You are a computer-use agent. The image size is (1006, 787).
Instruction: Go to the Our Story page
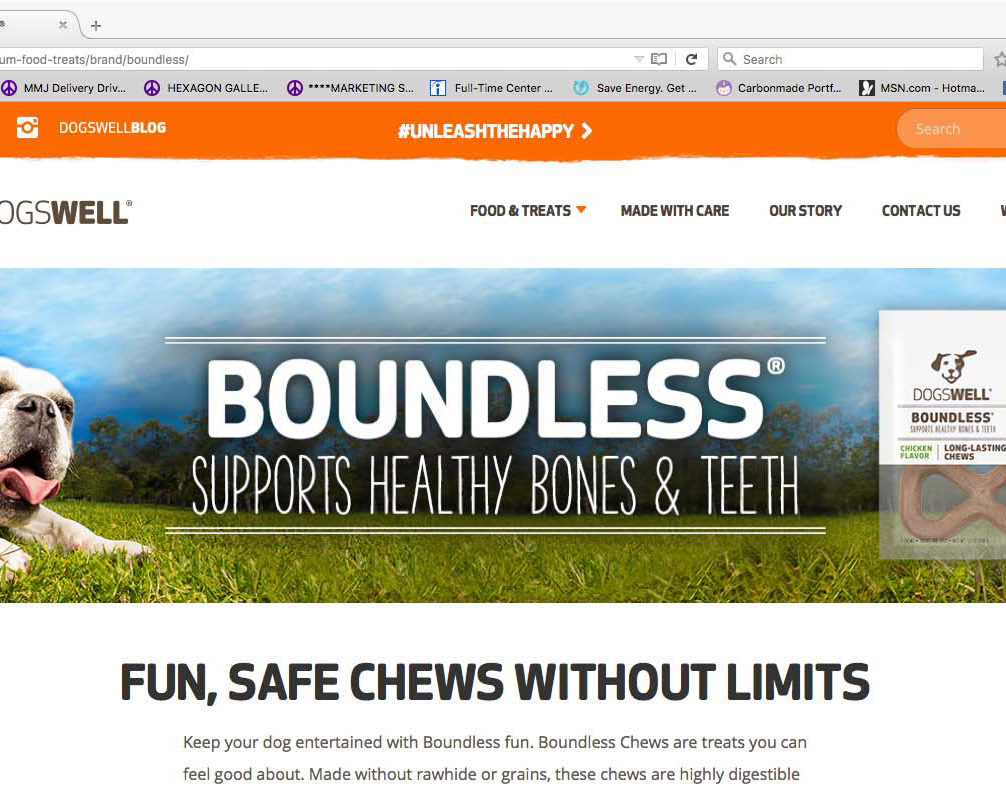[805, 210]
